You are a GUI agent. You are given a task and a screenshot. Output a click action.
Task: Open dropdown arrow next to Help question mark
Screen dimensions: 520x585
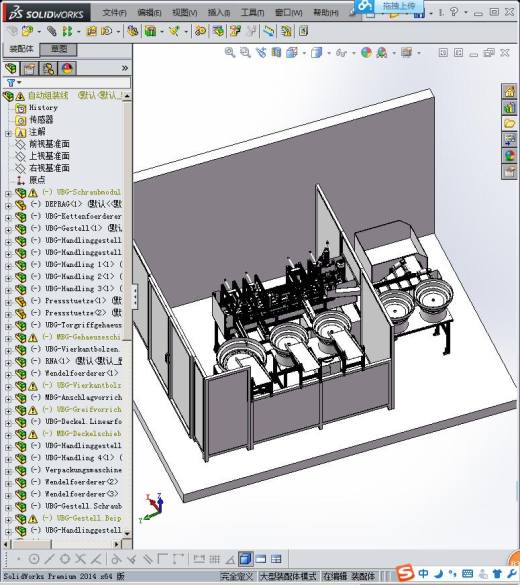(x=466, y=12)
